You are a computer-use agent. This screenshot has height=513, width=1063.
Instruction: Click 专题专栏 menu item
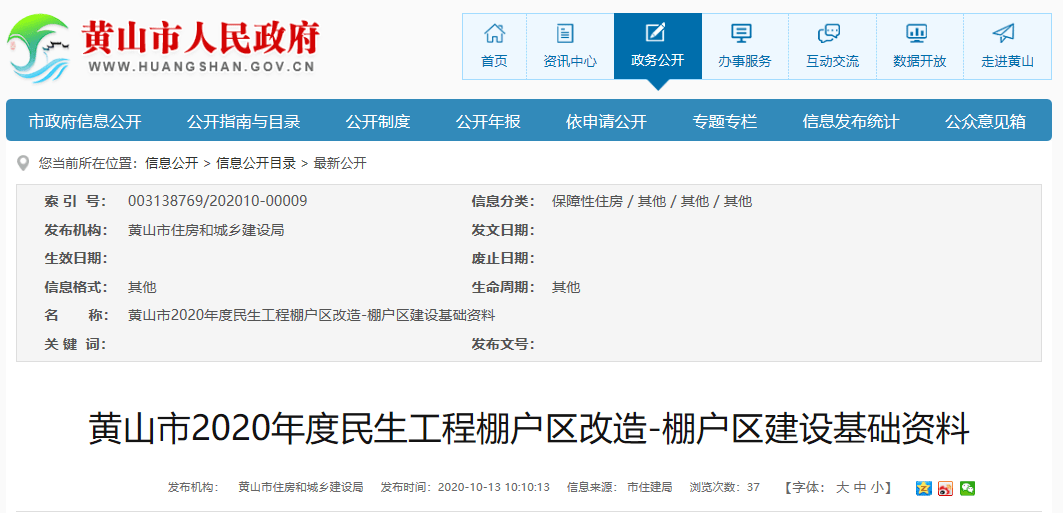coord(724,122)
